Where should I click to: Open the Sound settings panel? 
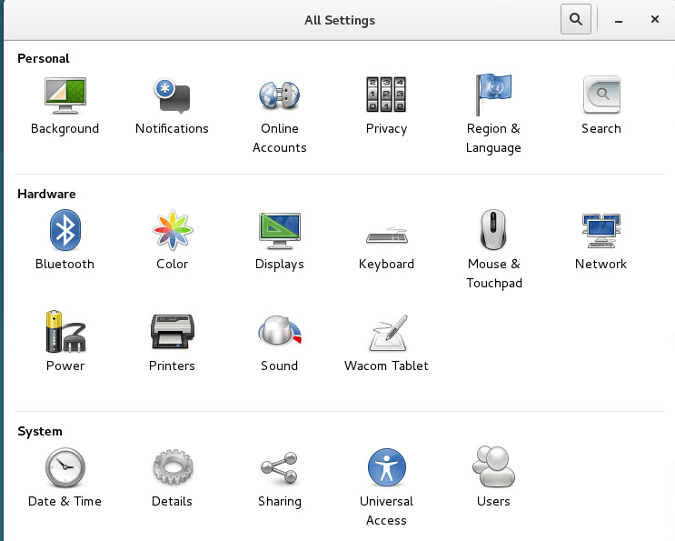point(279,333)
